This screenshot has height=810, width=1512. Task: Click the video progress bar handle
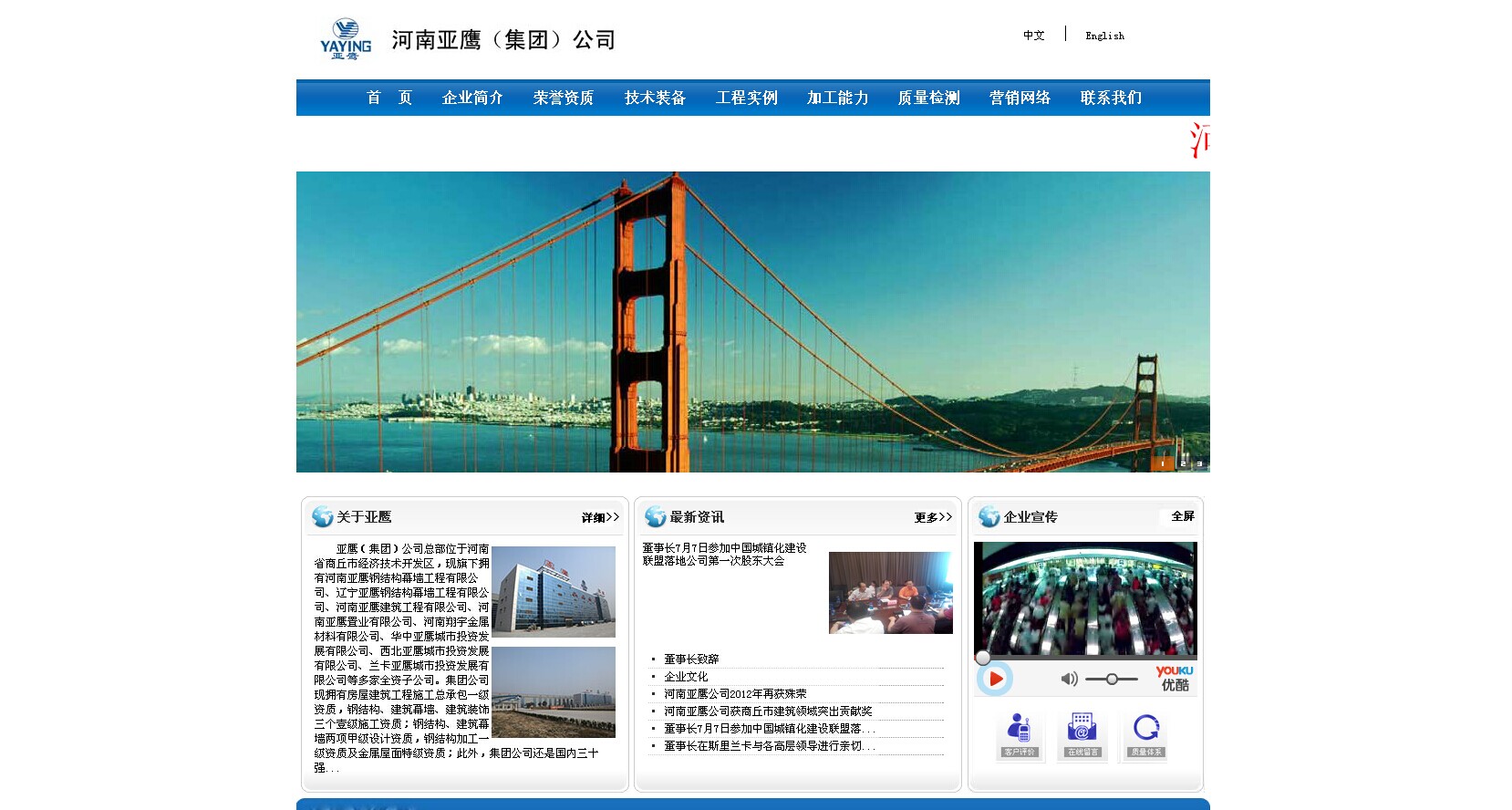[x=983, y=658]
